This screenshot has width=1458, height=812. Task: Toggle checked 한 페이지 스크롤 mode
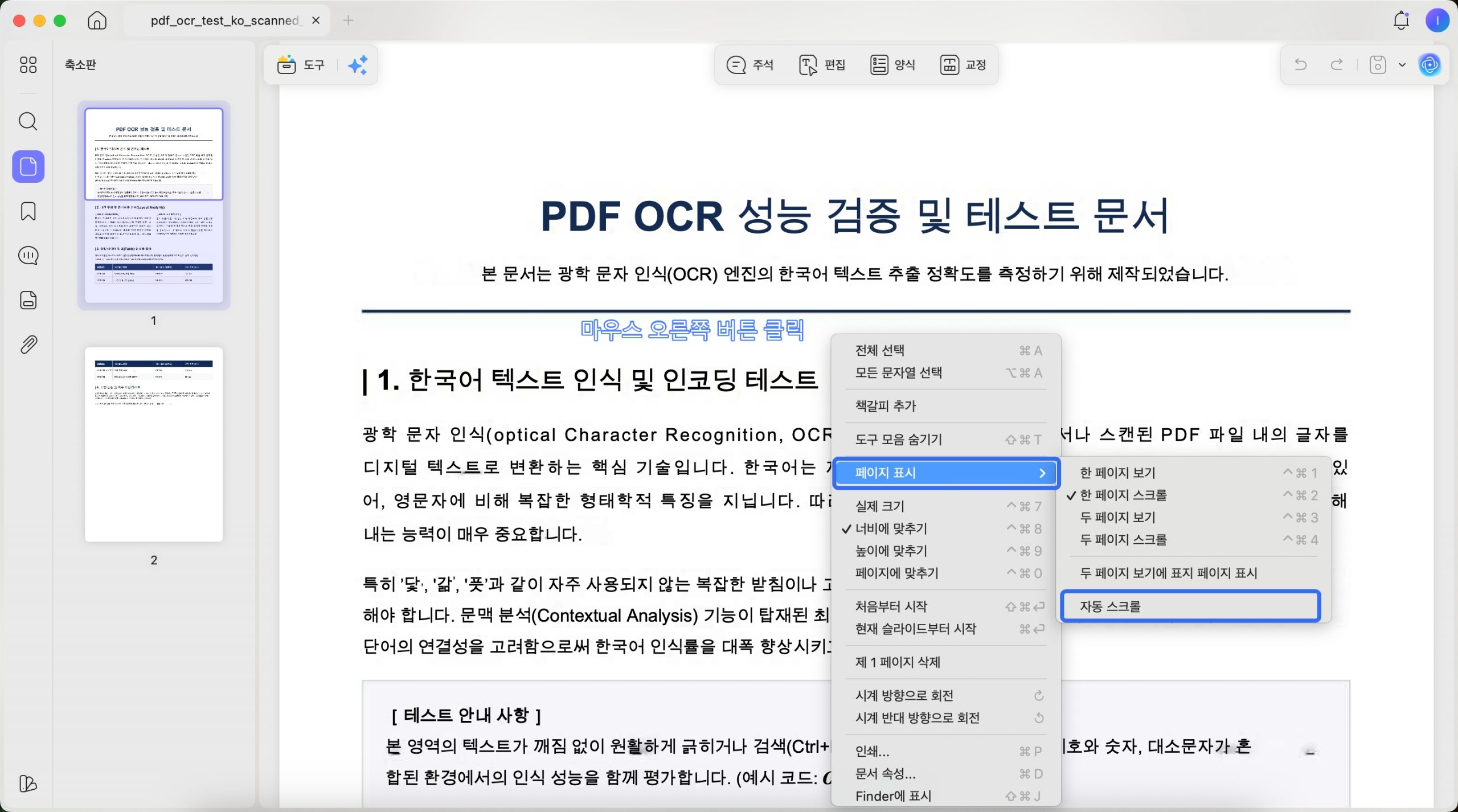point(1193,495)
